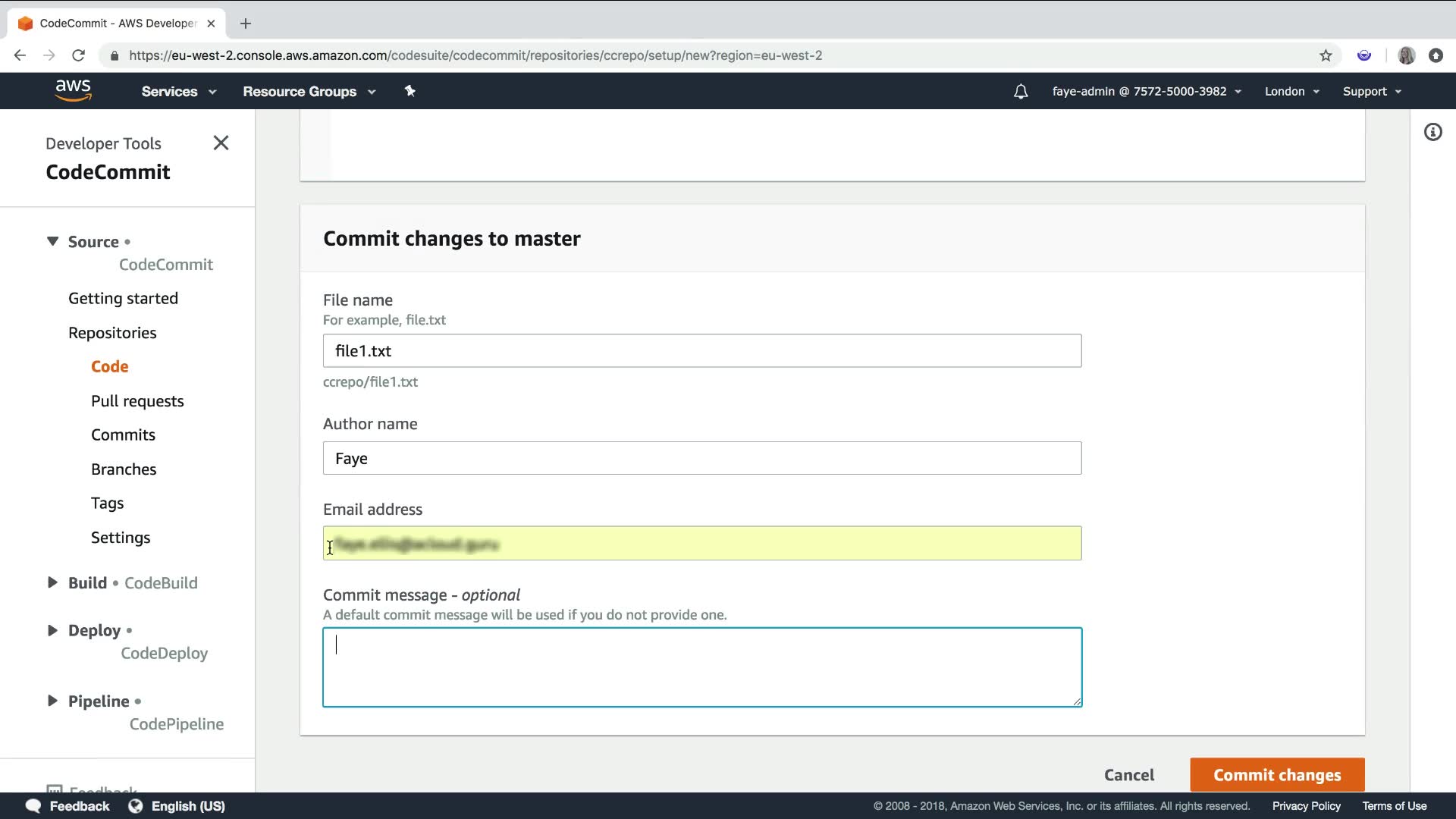The height and width of the screenshot is (819, 1456).
Task: Open the London region dropdown
Action: (x=1291, y=91)
